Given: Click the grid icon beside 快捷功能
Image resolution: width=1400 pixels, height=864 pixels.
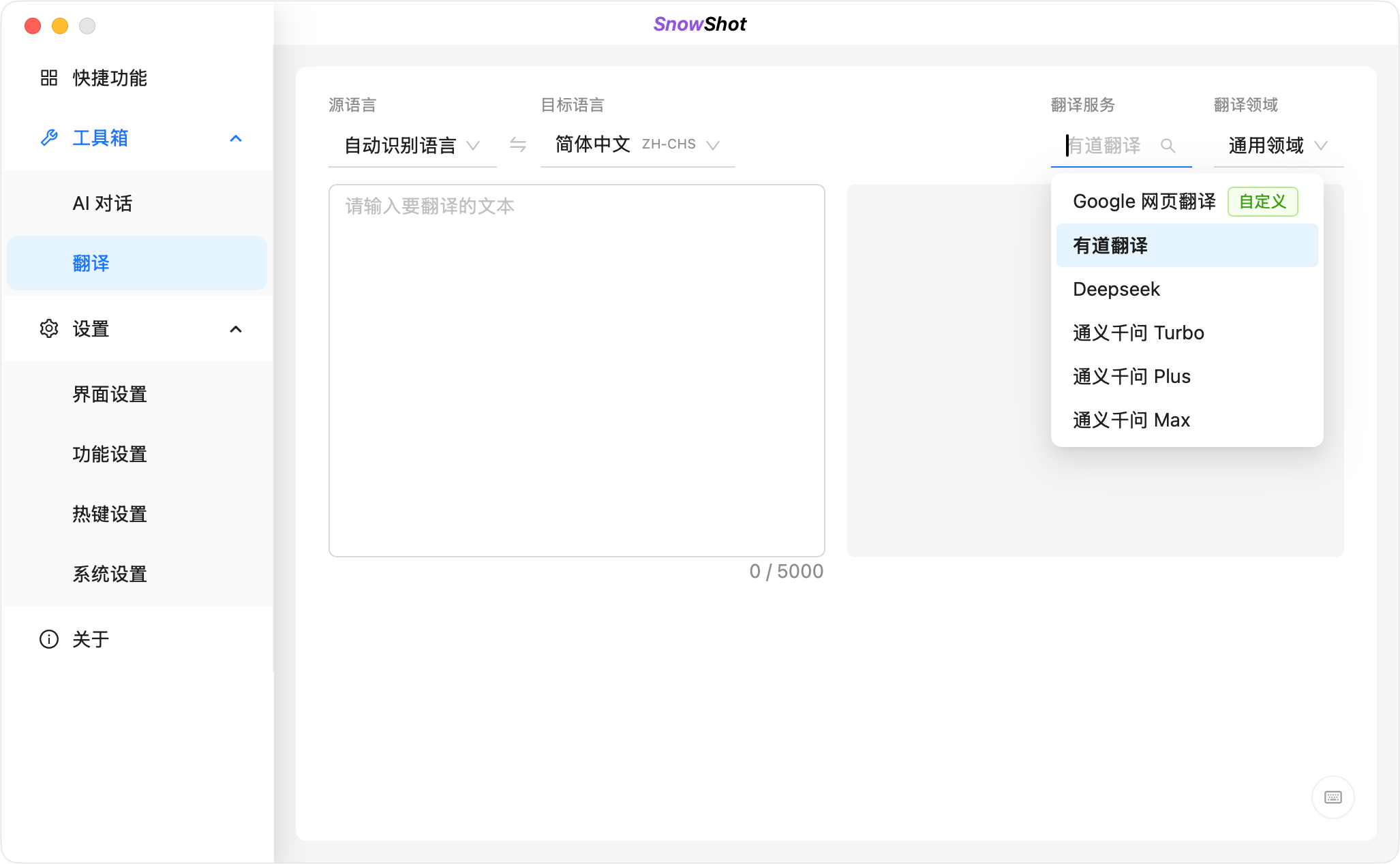Looking at the screenshot, I should (49, 78).
